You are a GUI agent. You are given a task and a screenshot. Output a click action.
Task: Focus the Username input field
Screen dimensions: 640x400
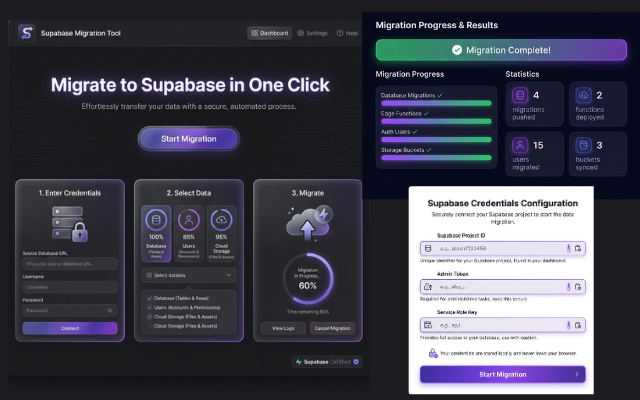(x=70, y=287)
